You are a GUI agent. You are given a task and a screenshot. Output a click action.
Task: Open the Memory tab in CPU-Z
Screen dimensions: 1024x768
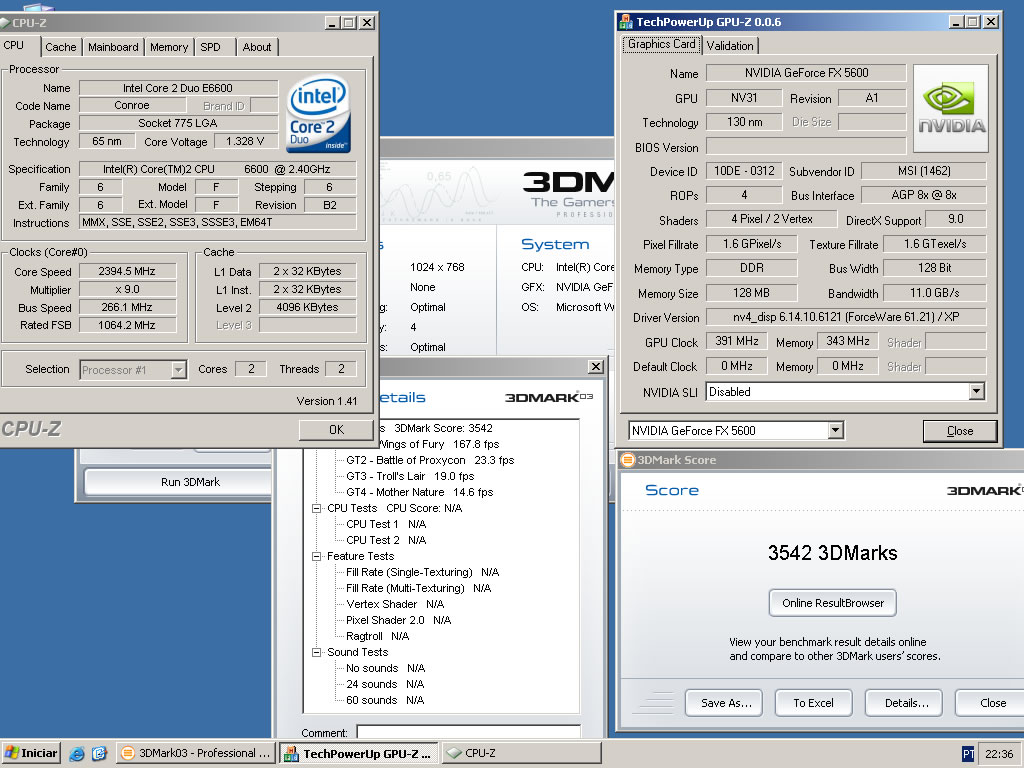tap(168, 47)
